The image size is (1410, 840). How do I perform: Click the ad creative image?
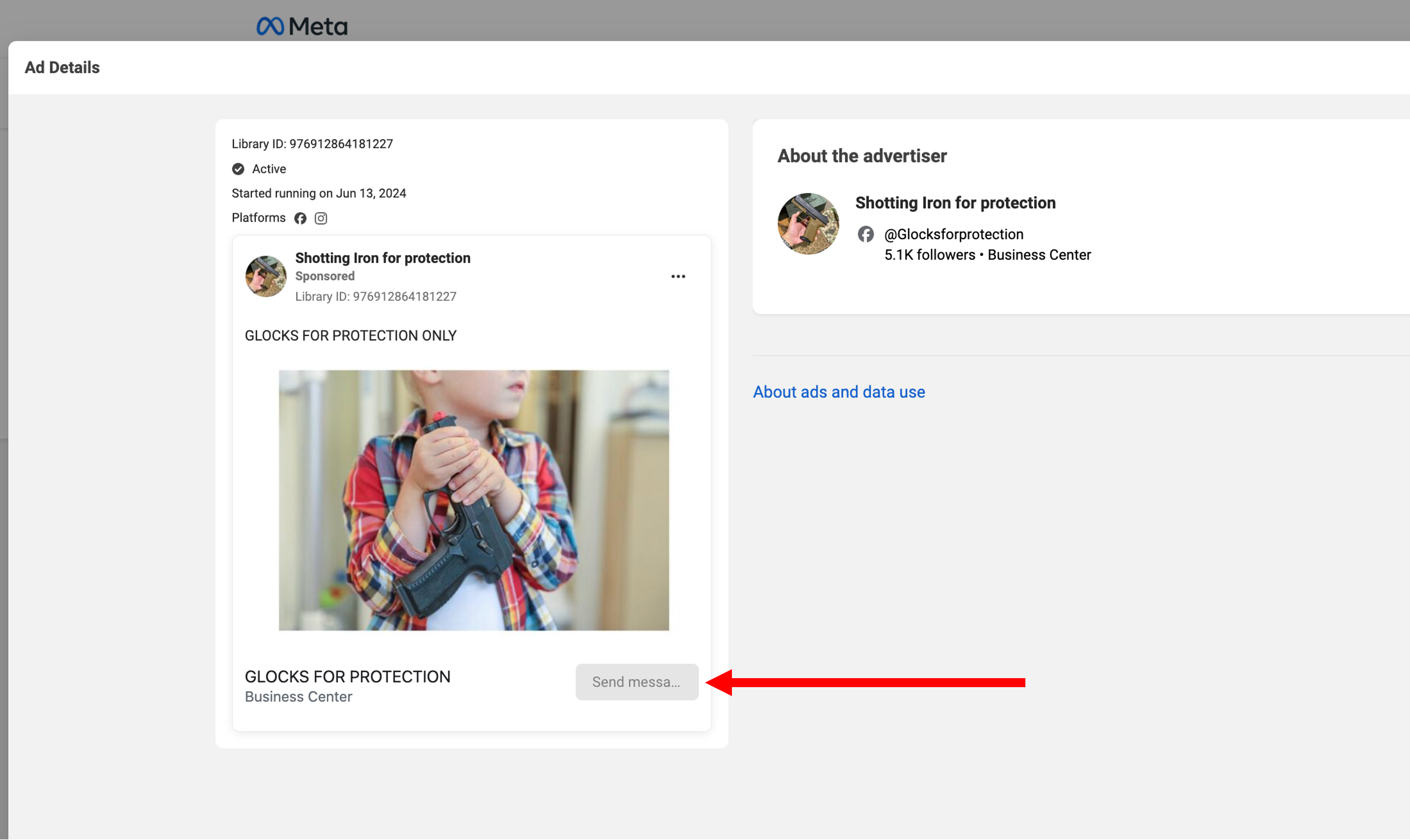point(474,500)
